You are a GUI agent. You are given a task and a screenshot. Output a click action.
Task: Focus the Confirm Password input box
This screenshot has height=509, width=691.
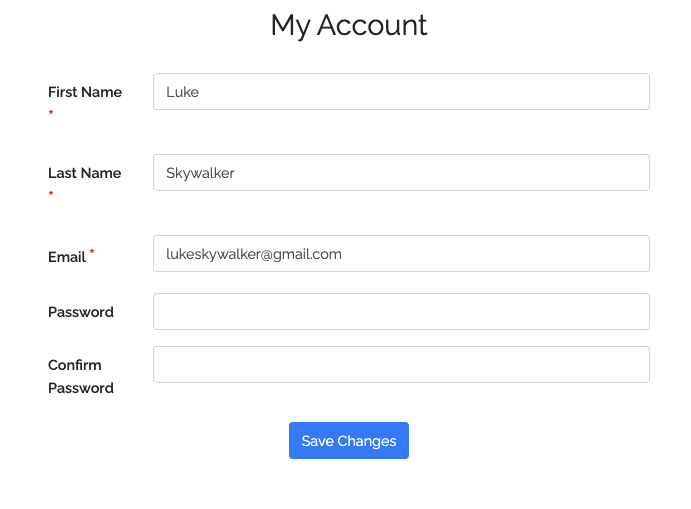400,365
